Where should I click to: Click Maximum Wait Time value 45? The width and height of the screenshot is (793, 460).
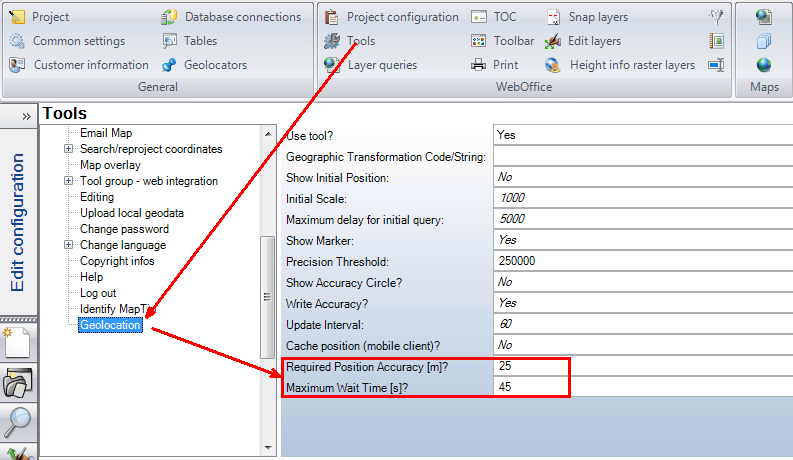pos(643,387)
